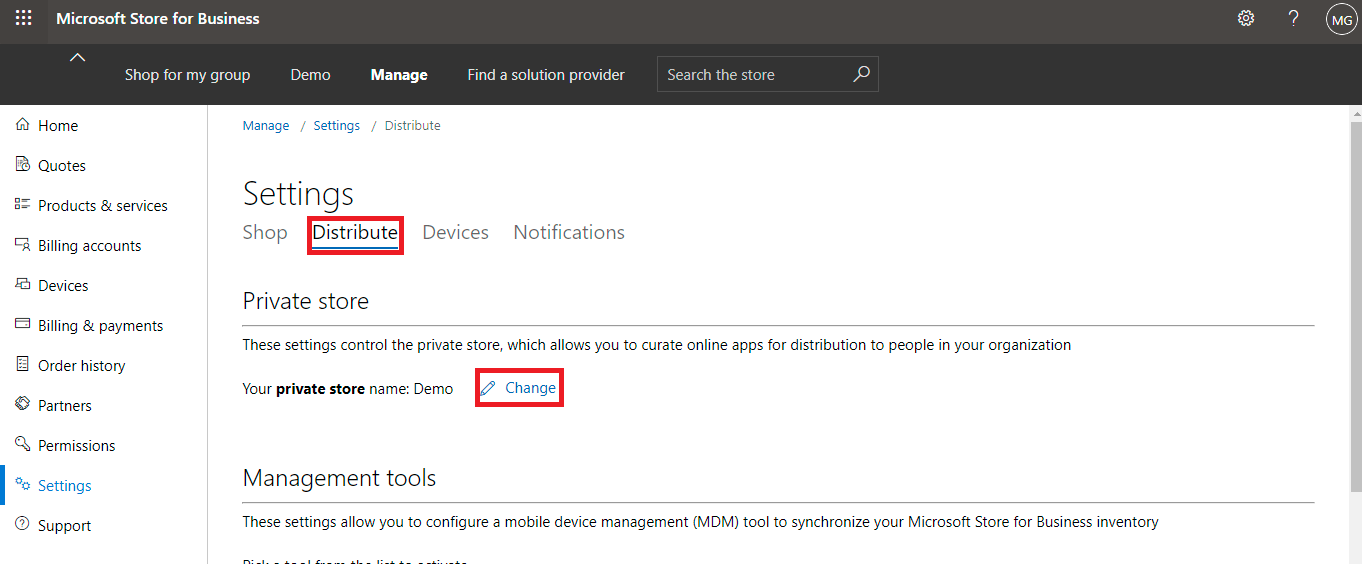Click the Products & services sidebar icon
Image resolution: width=1362 pixels, height=564 pixels.
tap(23, 204)
